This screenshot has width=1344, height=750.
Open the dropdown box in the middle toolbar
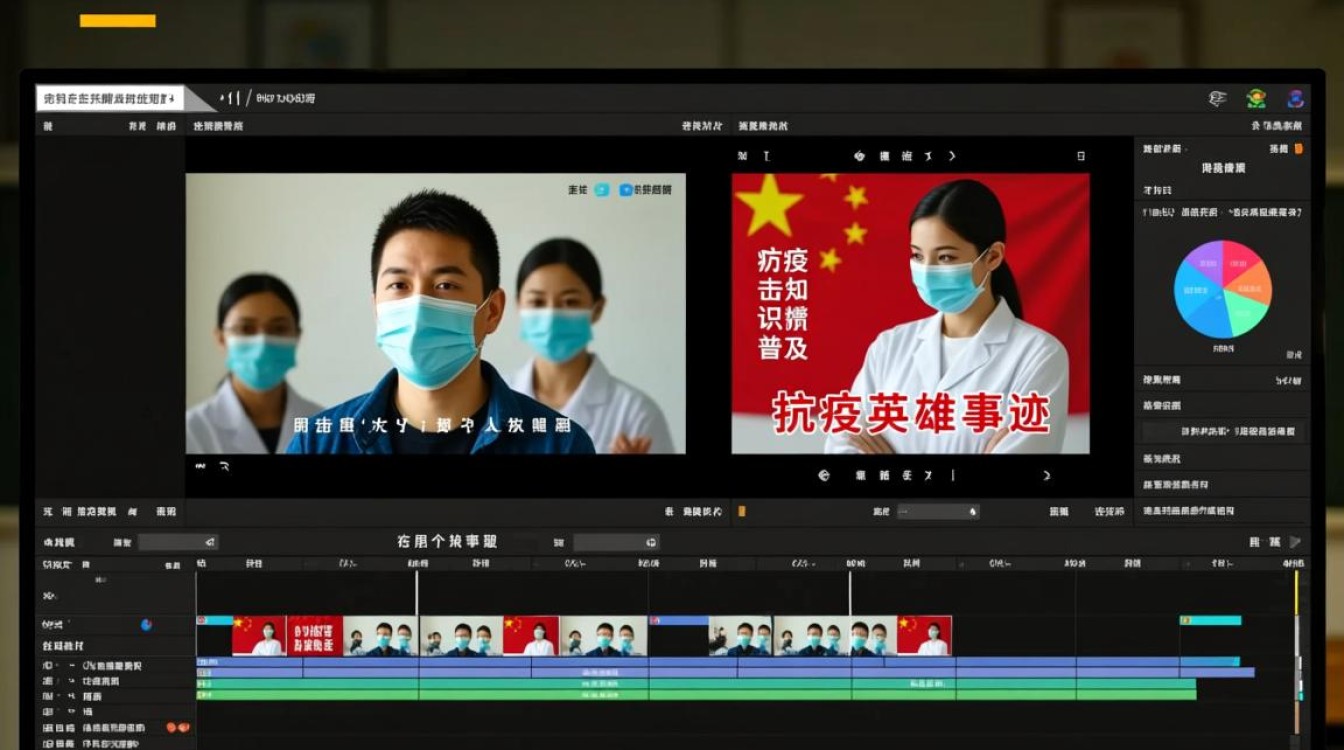click(x=937, y=511)
